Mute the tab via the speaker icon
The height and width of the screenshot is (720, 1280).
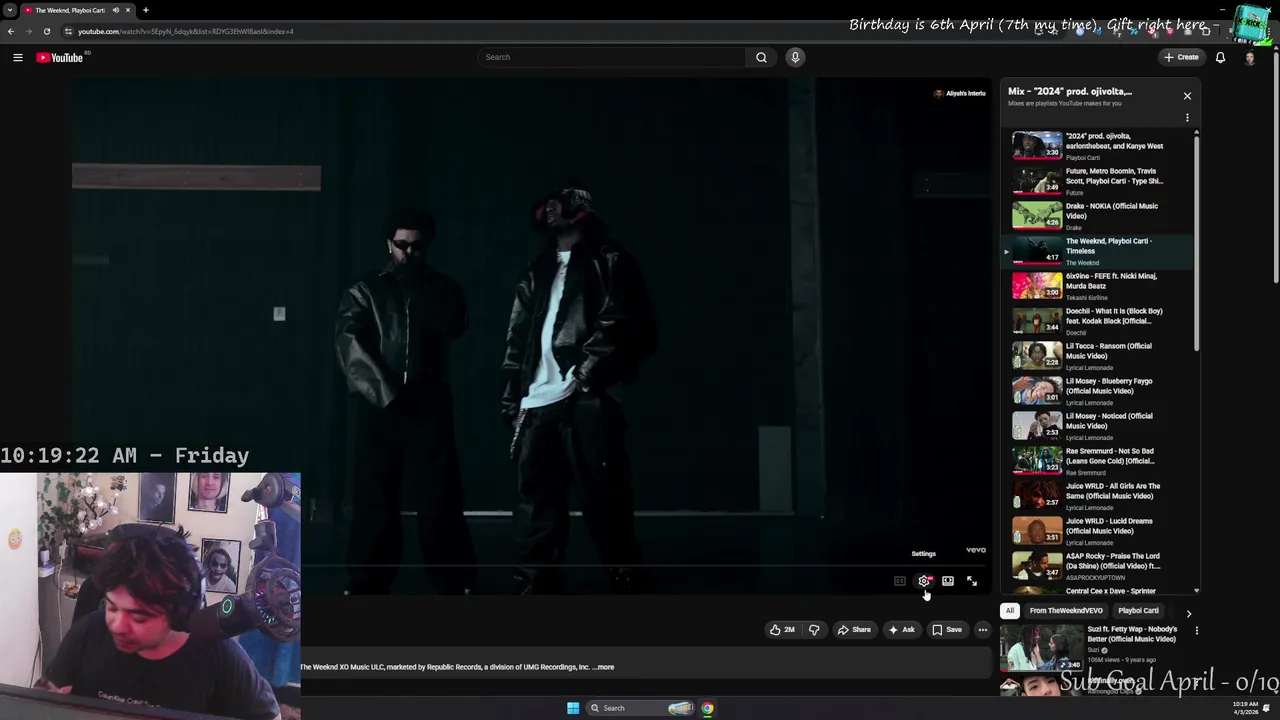116,10
